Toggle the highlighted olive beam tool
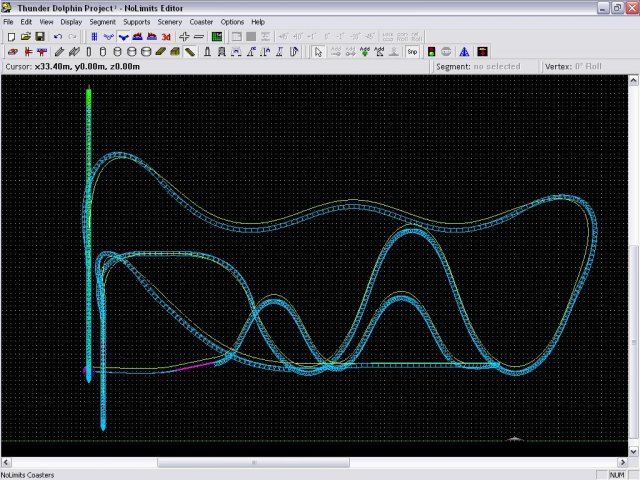Image resolution: width=640 pixels, height=480 pixels. pyautogui.click(x=190, y=52)
